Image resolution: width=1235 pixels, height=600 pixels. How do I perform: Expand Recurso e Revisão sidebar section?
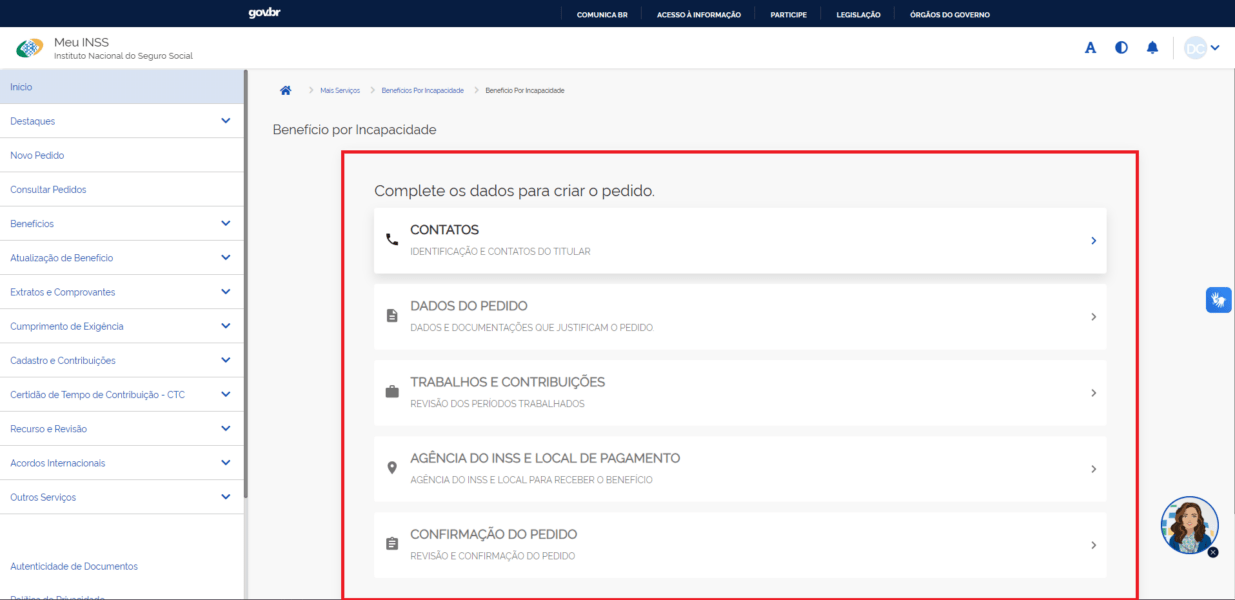(x=225, y=429)
